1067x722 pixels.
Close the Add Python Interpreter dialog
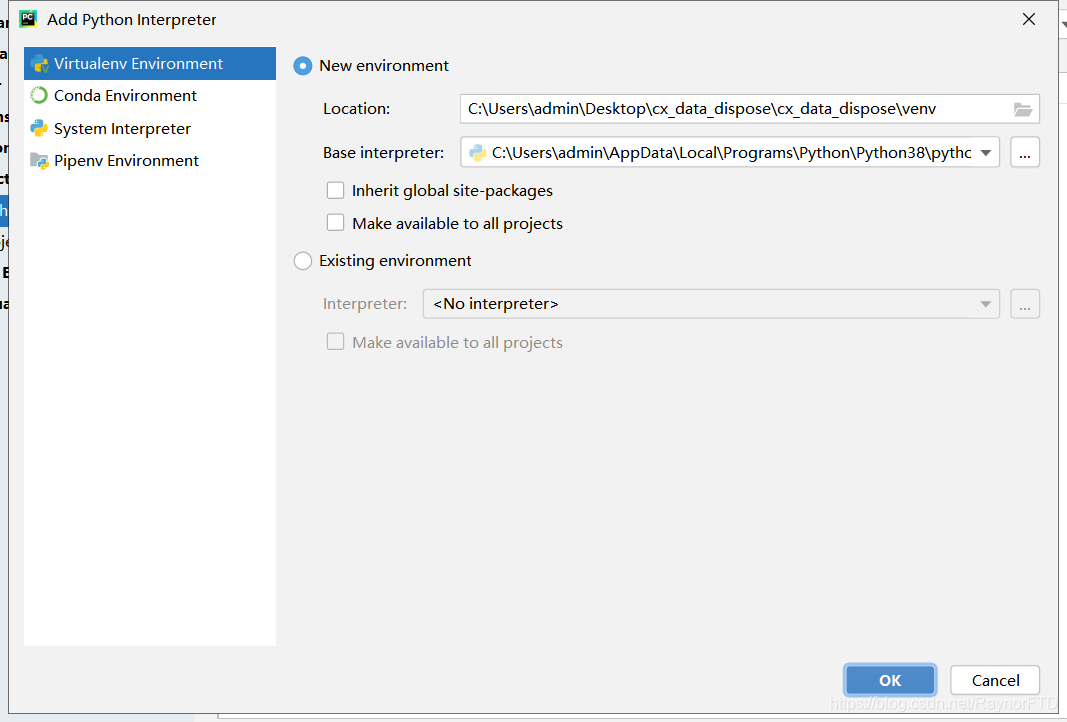click(1029, 19)
